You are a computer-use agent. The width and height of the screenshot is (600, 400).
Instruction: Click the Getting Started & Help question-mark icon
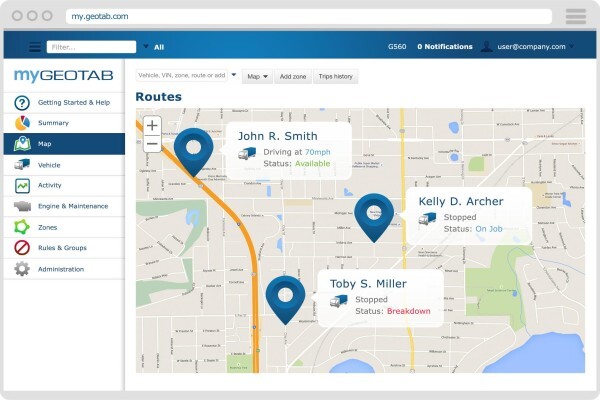[x=22, y=103]
